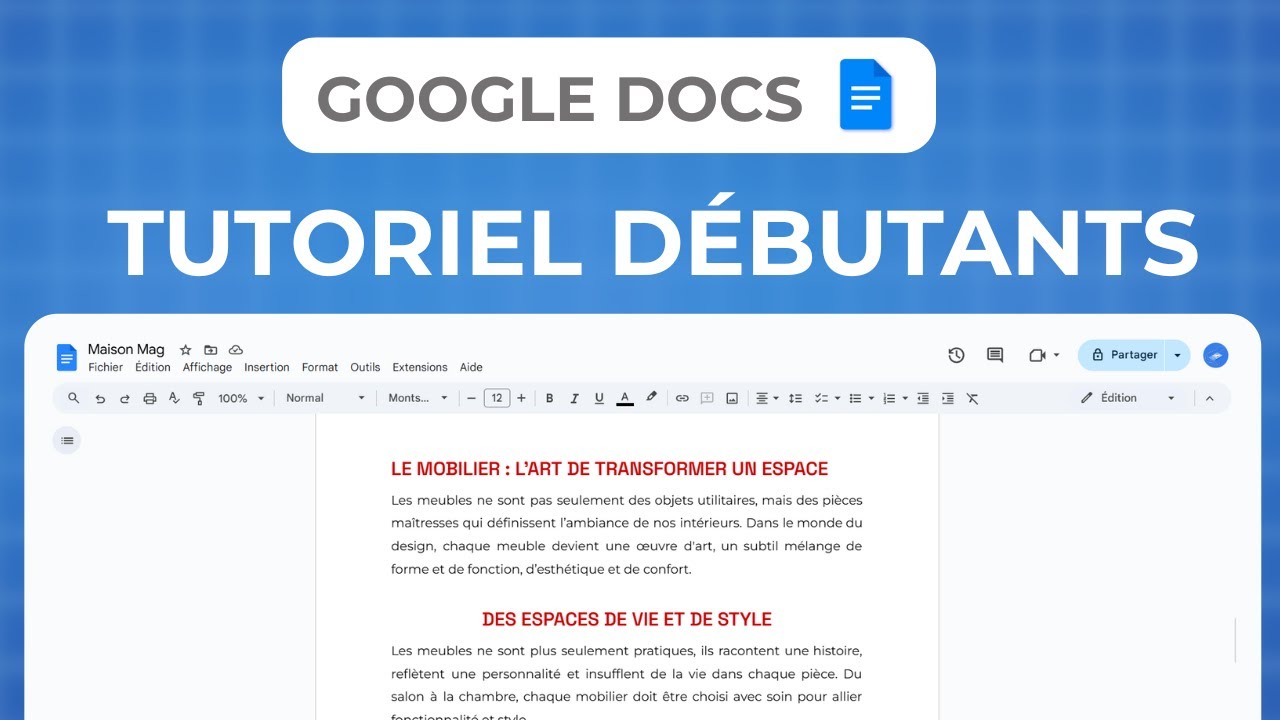Click the heading LE MOBILIER : L'ART DE TRANSFORMER

click(610, 468)
